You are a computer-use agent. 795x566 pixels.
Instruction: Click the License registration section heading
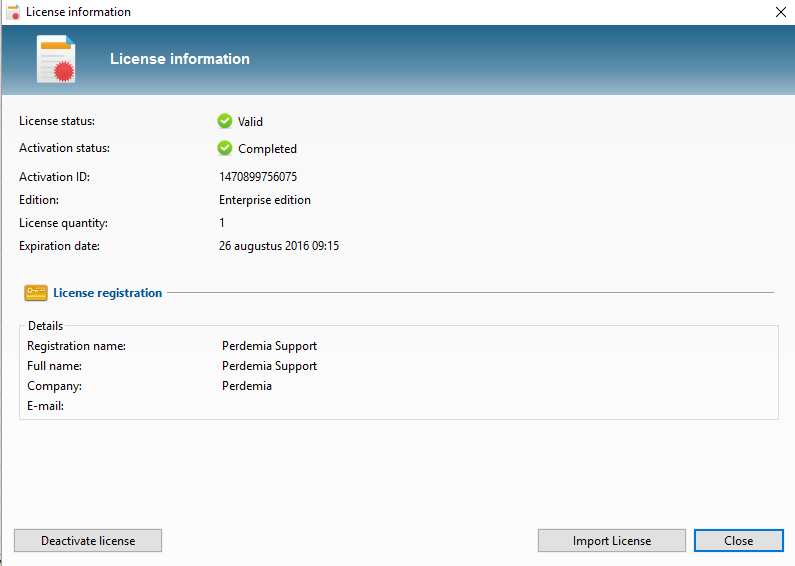tap(107, 293)
